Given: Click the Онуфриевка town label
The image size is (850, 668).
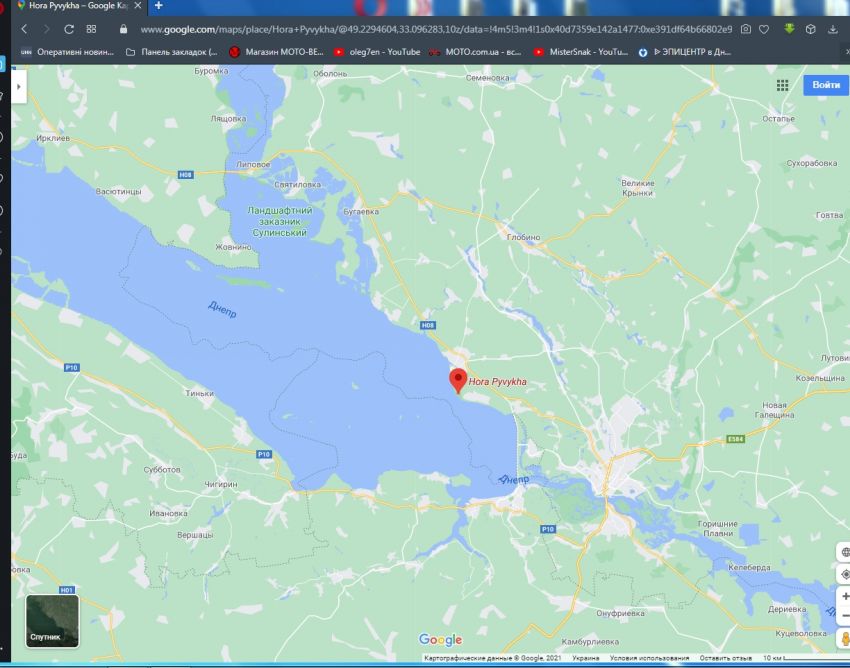Looking at the screenshot, I should point(620,613).
